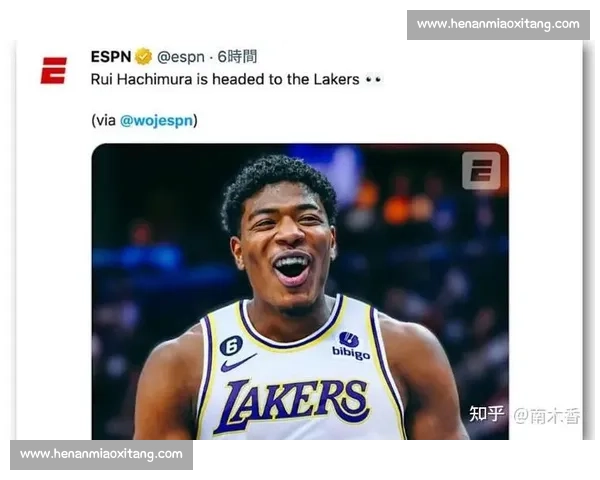
Task: Click the gold verified badge beside ESPN
Action: [144, 56]
